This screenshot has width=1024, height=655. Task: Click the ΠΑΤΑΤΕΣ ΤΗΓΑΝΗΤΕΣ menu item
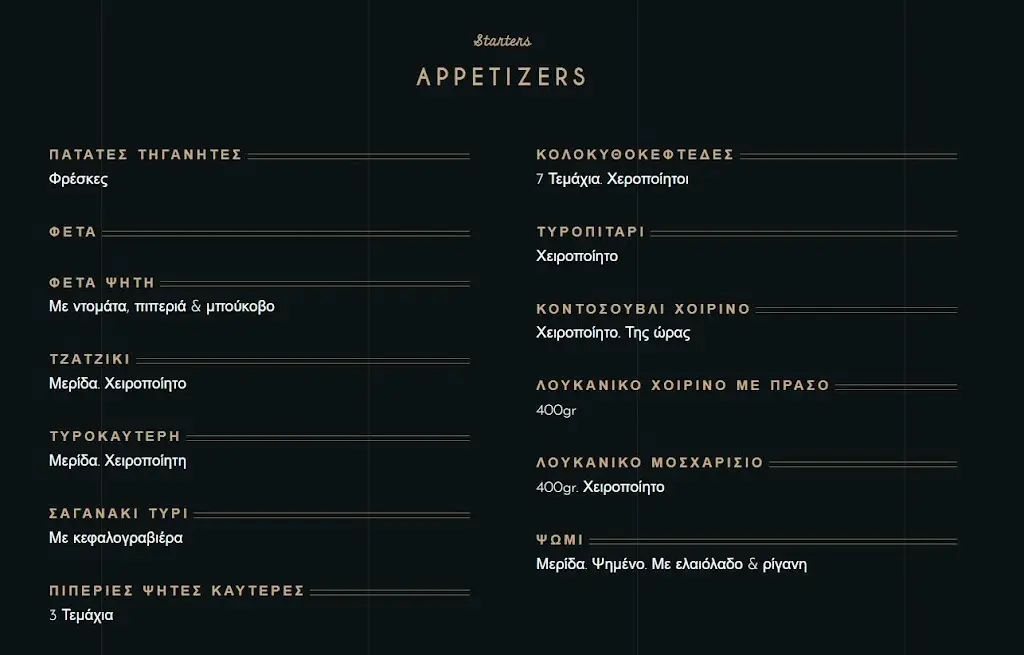pyautogui.click(x=146, y=155)
